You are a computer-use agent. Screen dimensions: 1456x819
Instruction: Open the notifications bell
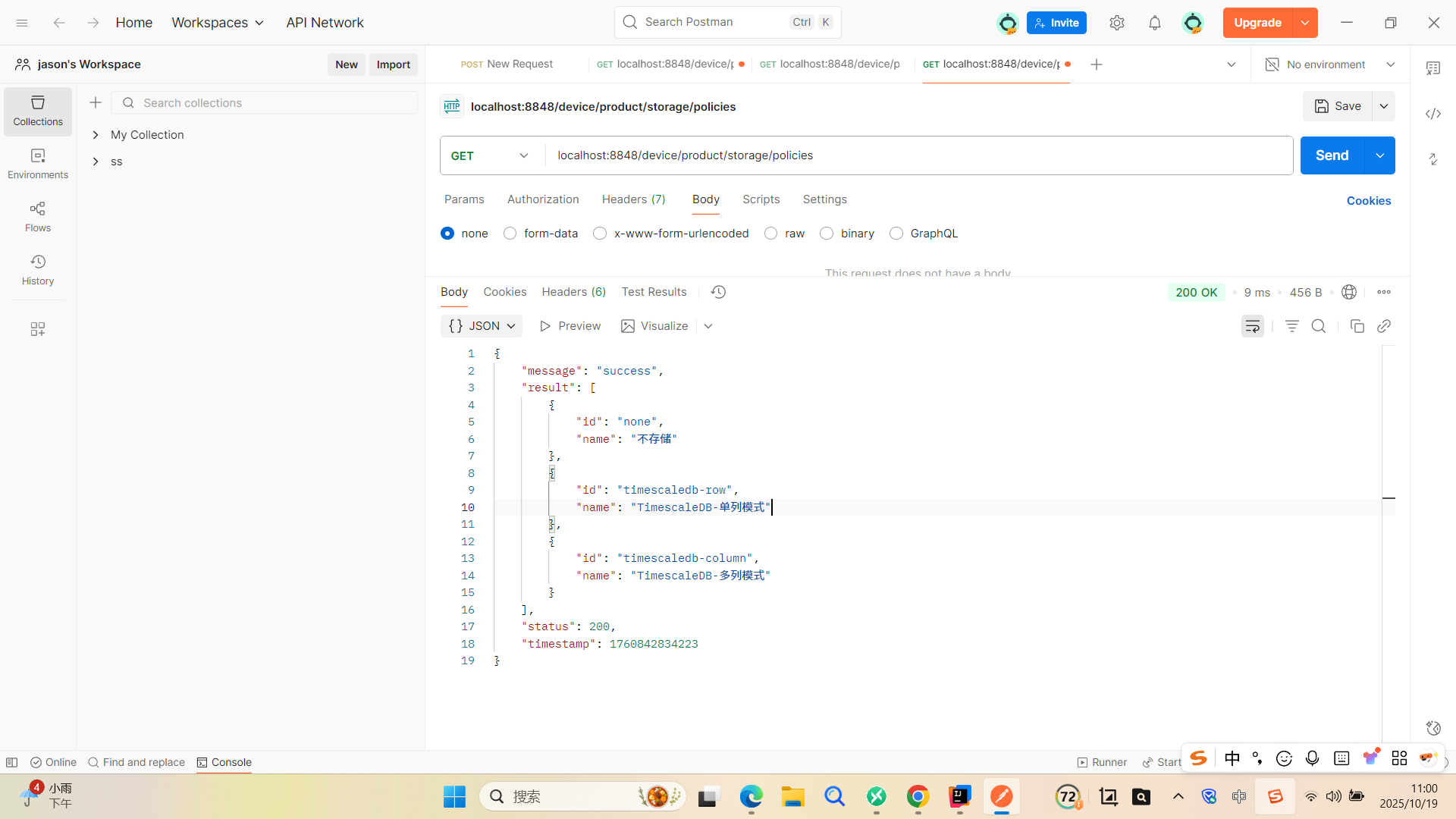(1154, 23)
